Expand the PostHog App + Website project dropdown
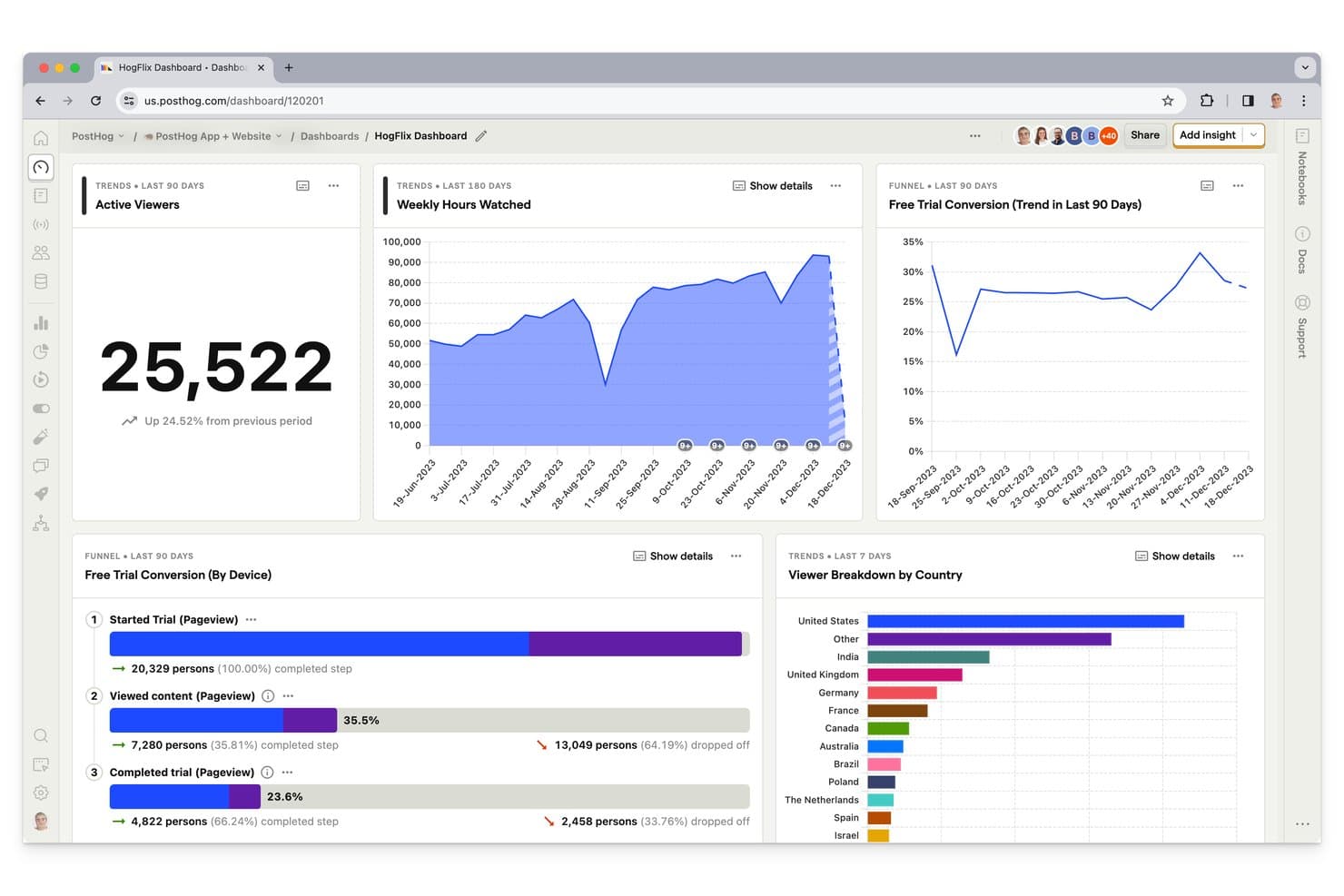This screenshot has height=896, width=1344. (x=213, y=136)
